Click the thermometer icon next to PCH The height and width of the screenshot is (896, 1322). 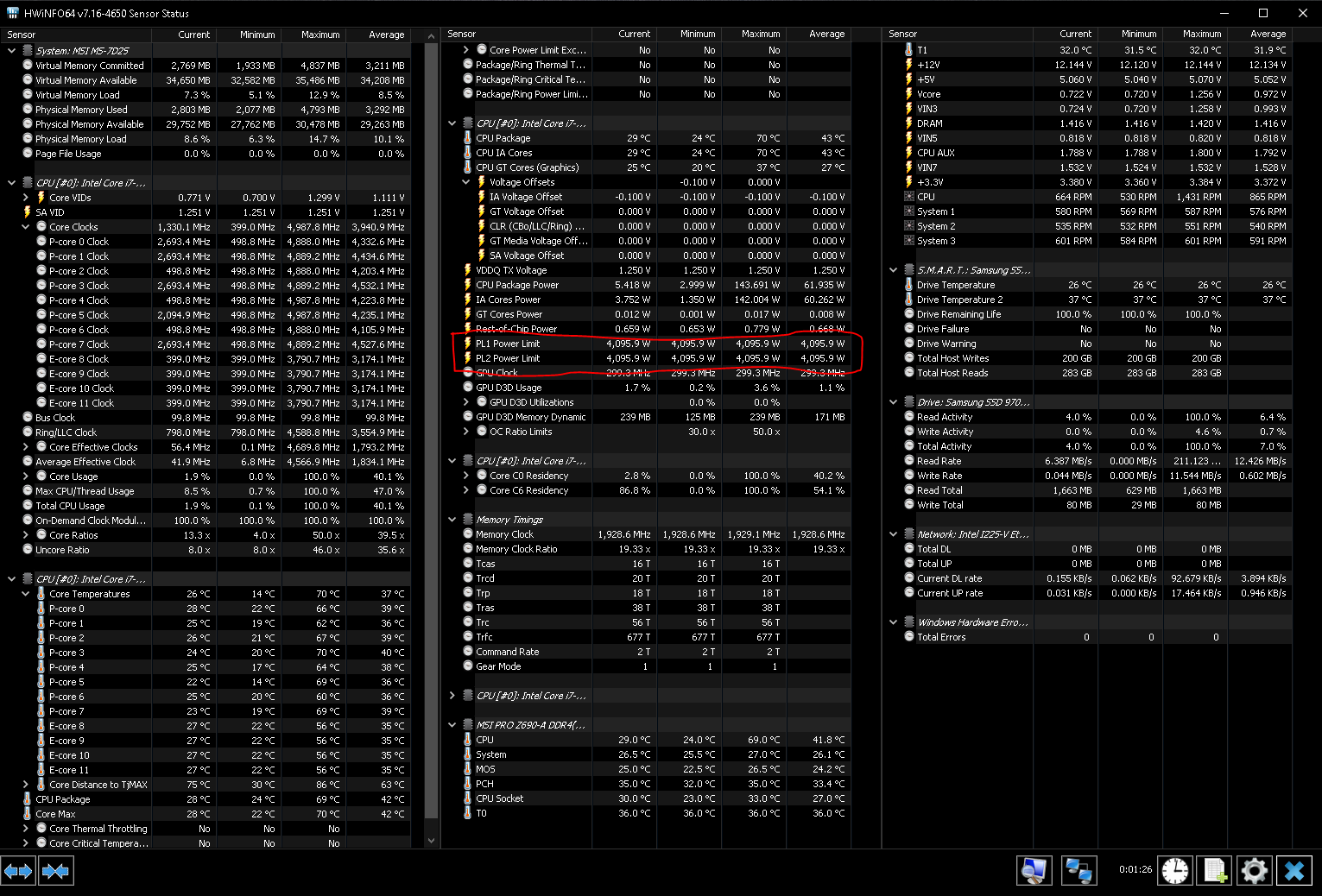(x=467, y=784)
